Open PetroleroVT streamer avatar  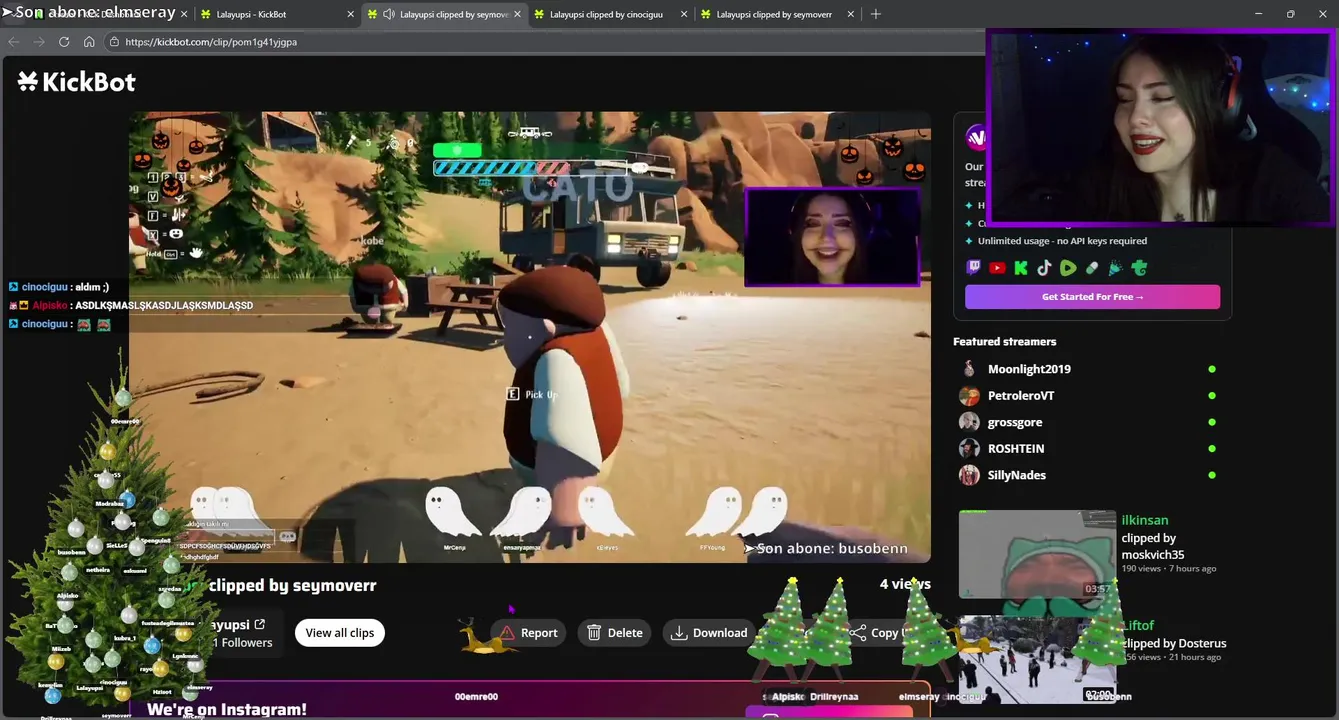click(x=969, y=395)
